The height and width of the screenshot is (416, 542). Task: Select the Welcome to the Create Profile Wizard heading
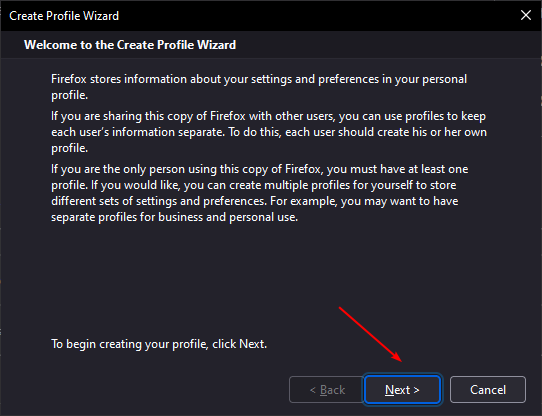(x=130, y=45)
